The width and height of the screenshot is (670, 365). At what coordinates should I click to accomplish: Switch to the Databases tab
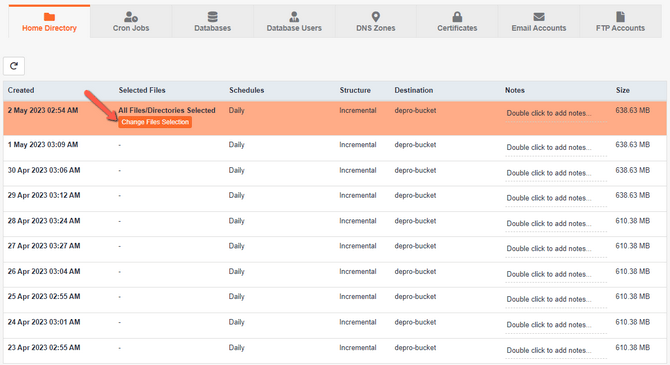coord(212,21)
